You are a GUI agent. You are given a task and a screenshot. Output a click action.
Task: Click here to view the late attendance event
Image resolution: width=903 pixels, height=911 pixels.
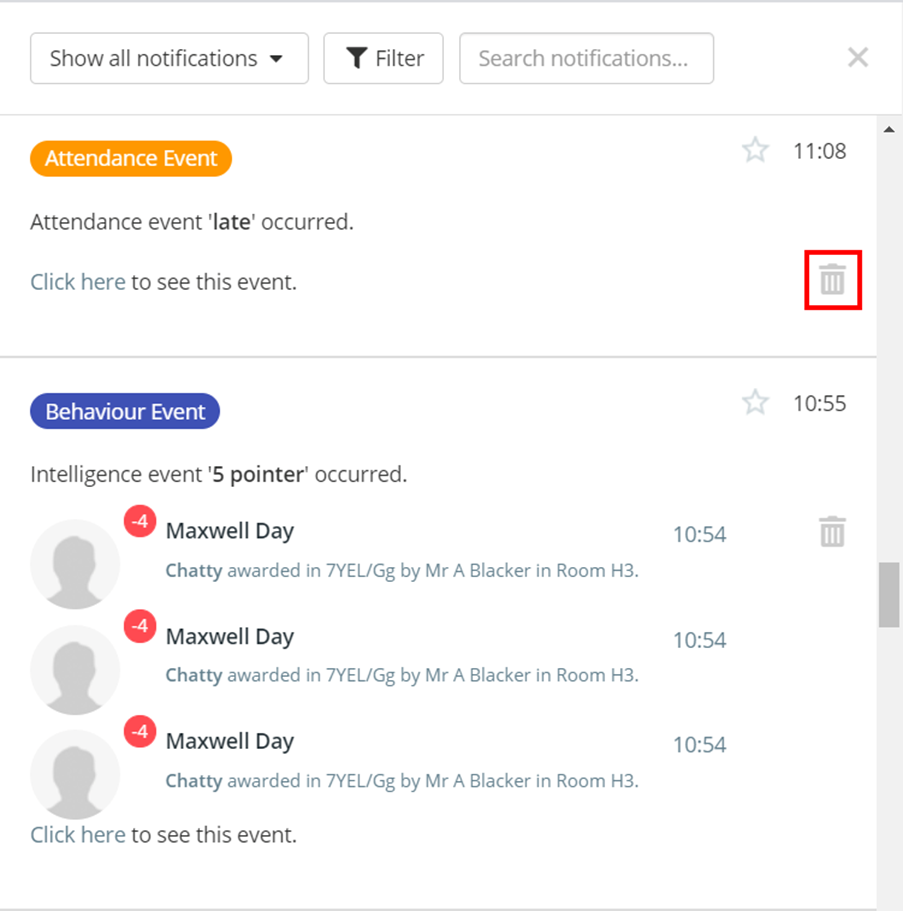click(77, 281)
